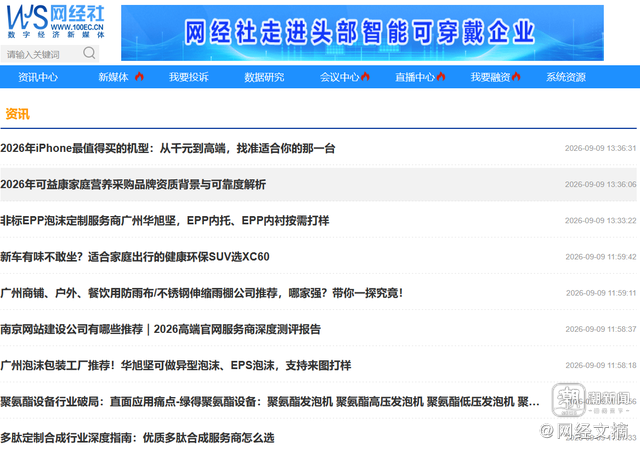Screen dimensions: 640x453
Task: Click the flame icon beside 我要融资
Action: 516,76
